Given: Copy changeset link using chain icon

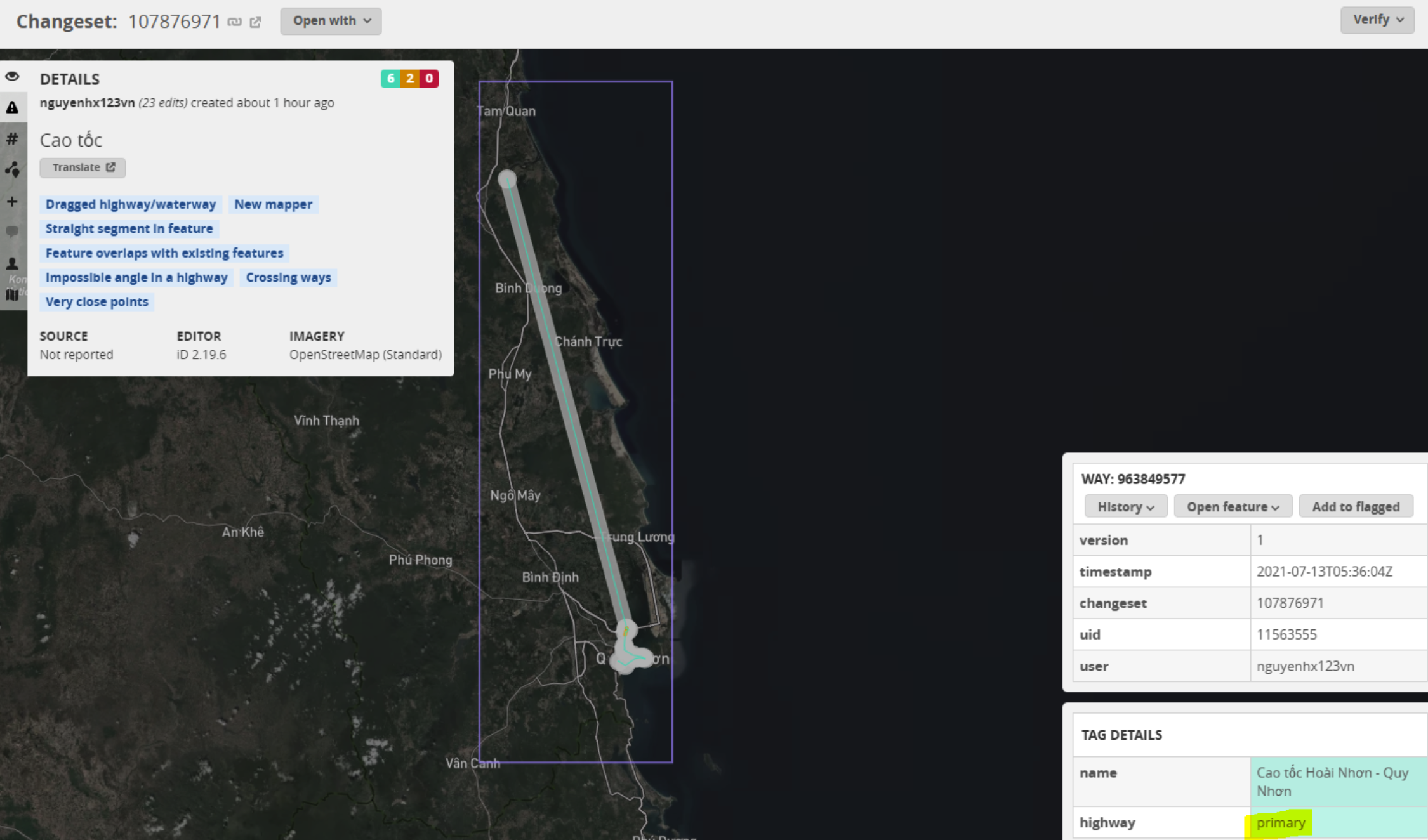Looking at the screenshot, I should click(235, 22).
